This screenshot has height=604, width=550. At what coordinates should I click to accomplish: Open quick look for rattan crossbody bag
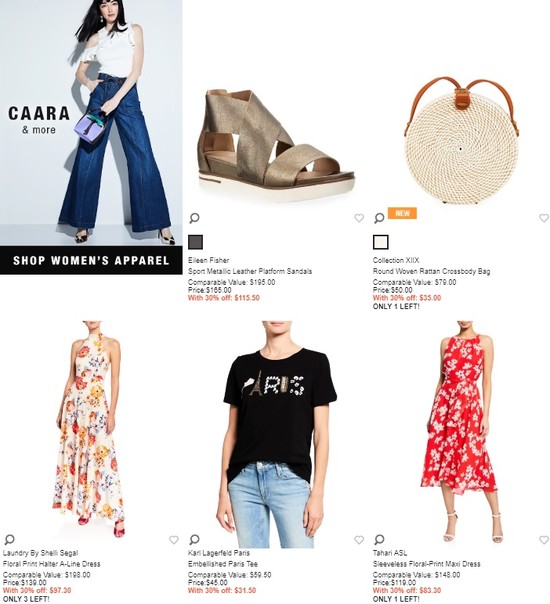tap(379, 218)
